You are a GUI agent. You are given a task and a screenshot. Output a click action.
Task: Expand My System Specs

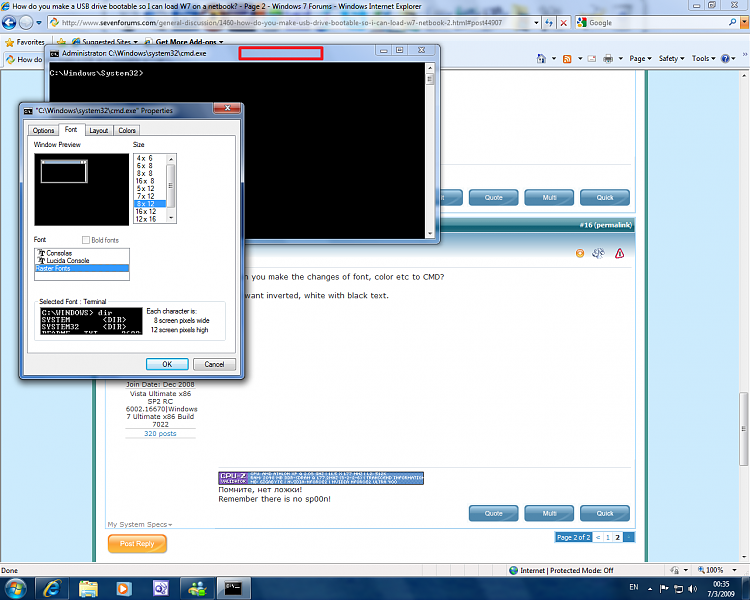(x=140, y=524)
